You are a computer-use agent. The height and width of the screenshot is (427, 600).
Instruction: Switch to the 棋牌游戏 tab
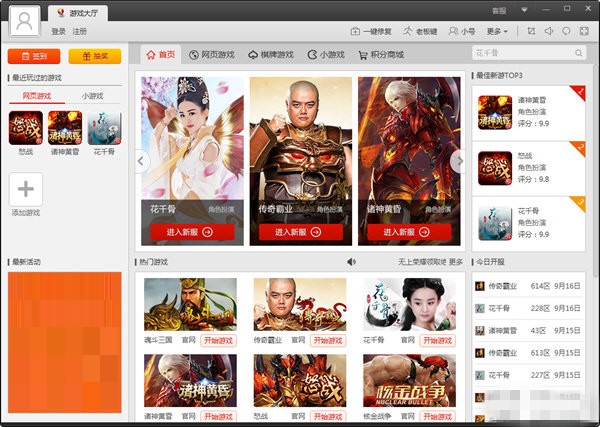[271, 55]
